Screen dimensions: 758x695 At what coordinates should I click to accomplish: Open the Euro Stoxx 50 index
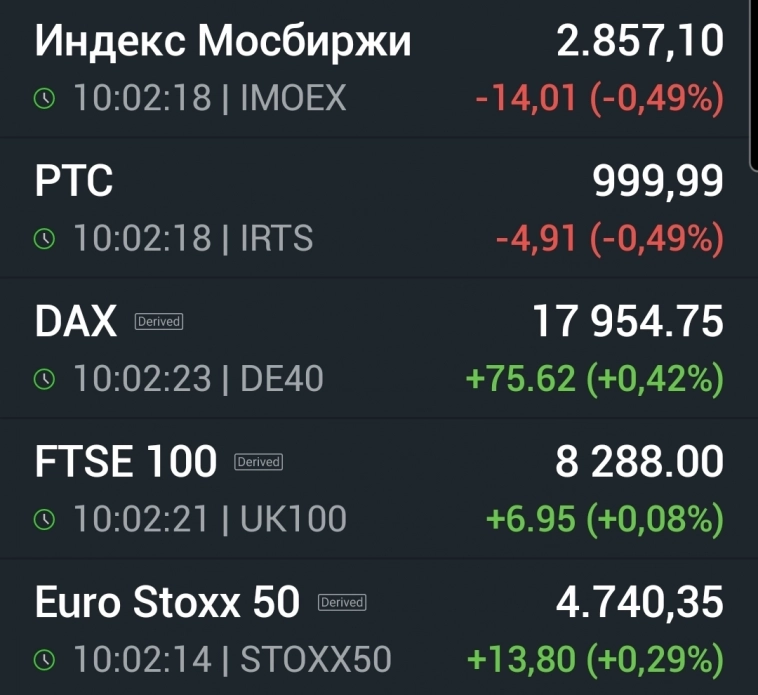(167, 602)
